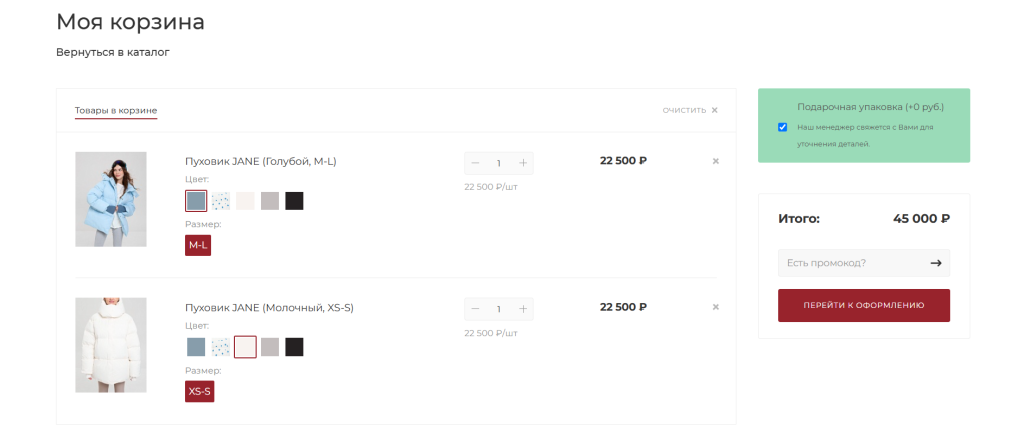Remove the milky JANE puffer from cart
The image size is (1024, 437).
click(715, 307)
